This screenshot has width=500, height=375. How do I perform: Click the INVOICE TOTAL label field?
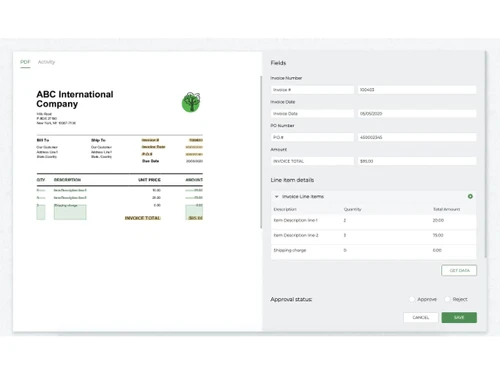click(x=312, y=161)
